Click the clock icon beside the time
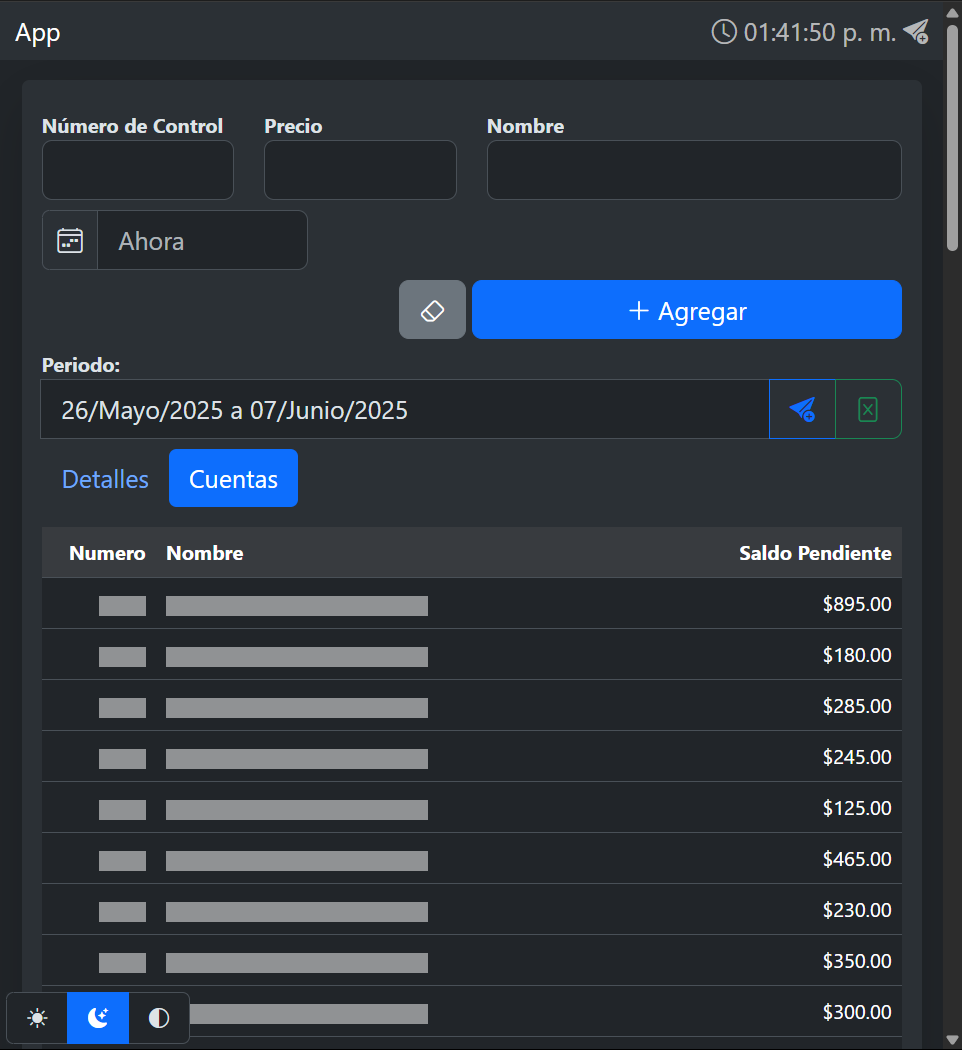Image resolution: width=962 pixels, height=1050 pixels. pos(723,32)
